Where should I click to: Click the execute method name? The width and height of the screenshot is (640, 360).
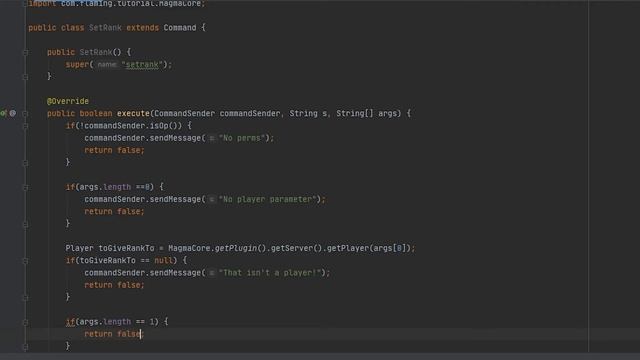(x=133, y=113)
